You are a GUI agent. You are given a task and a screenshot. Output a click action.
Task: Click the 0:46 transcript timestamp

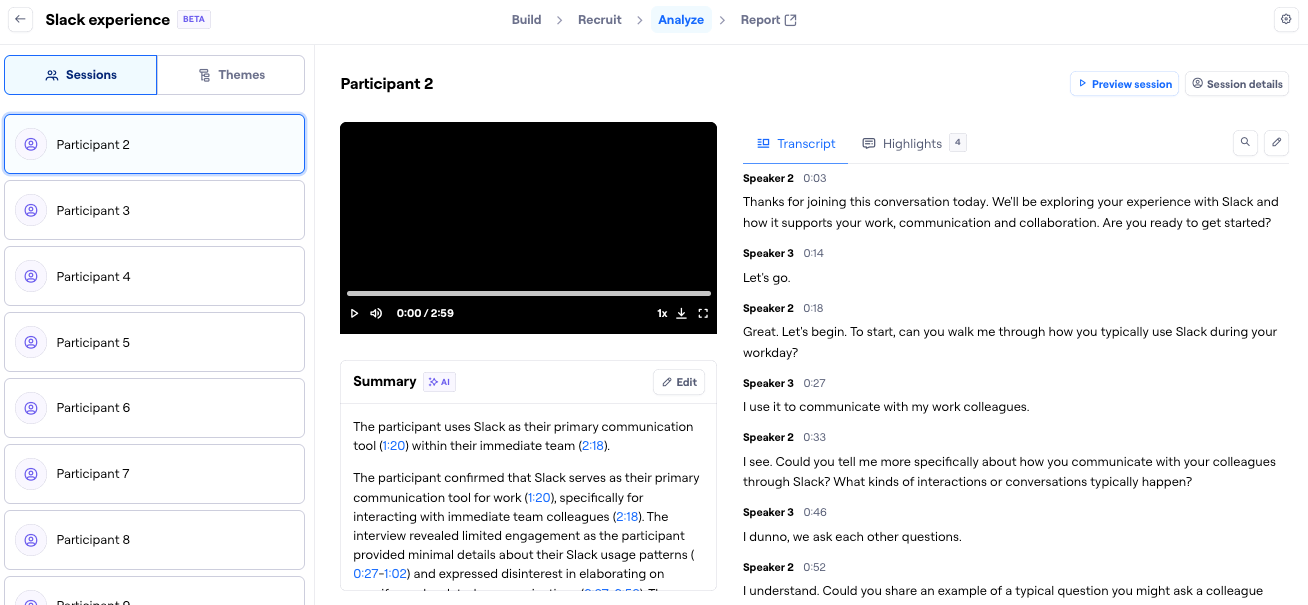pyautogui.click(x=814, y=512)
